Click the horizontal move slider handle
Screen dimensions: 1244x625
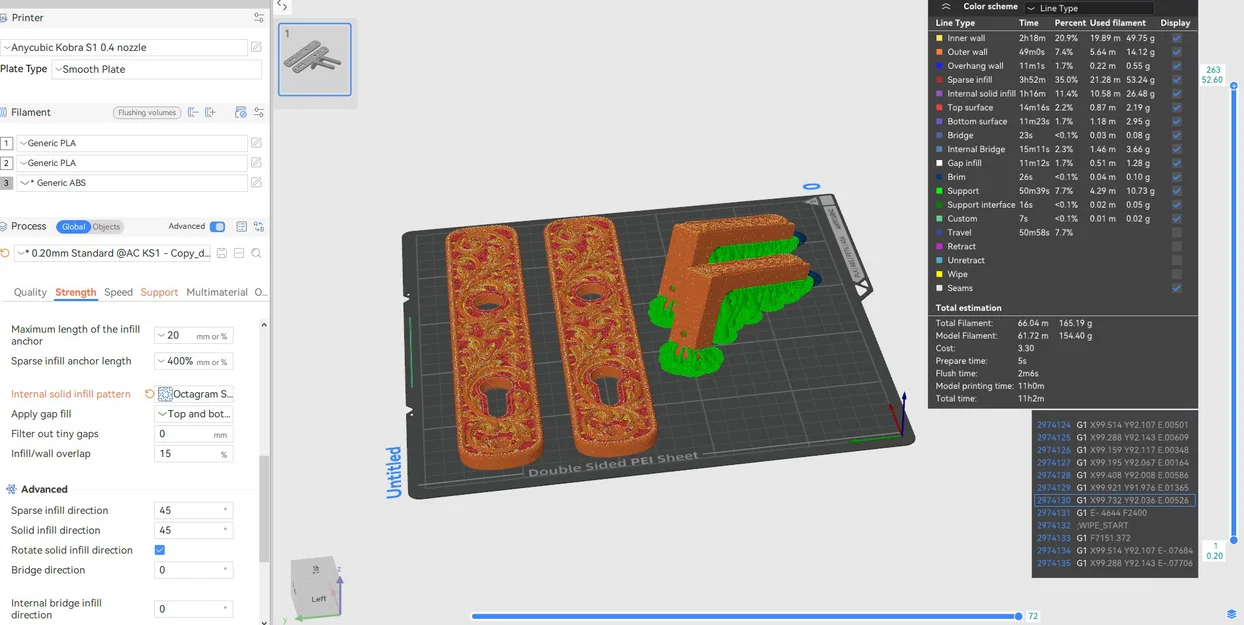(x=1018, y=616)
